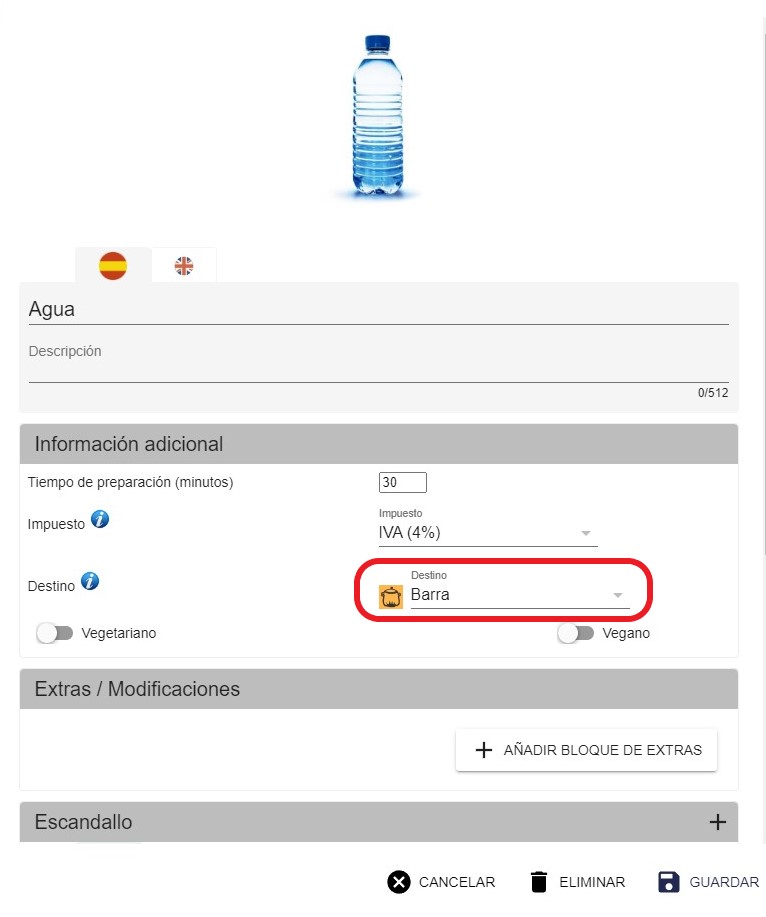The width and height of the screenshot is (766, 917).
Task: Click the Añadir bloque de extras button
Action: click(x=586, y=750)
